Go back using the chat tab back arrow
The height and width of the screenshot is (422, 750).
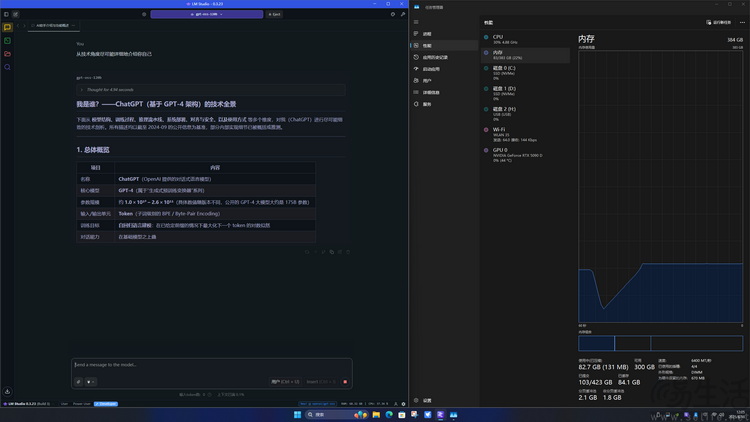click(18, 25)
